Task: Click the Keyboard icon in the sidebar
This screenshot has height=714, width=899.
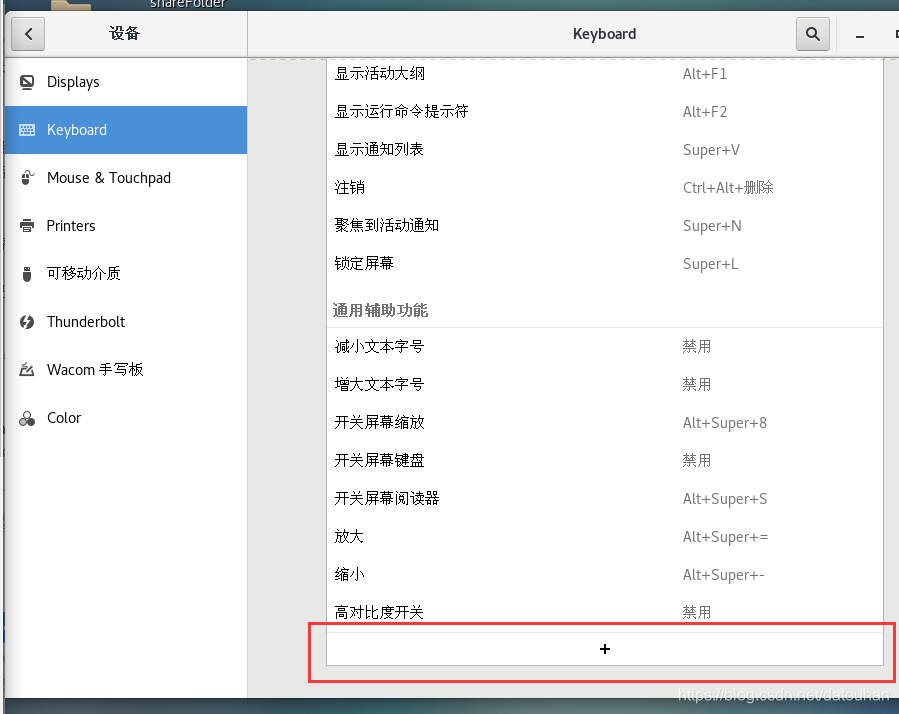Action: click(27, 130)
